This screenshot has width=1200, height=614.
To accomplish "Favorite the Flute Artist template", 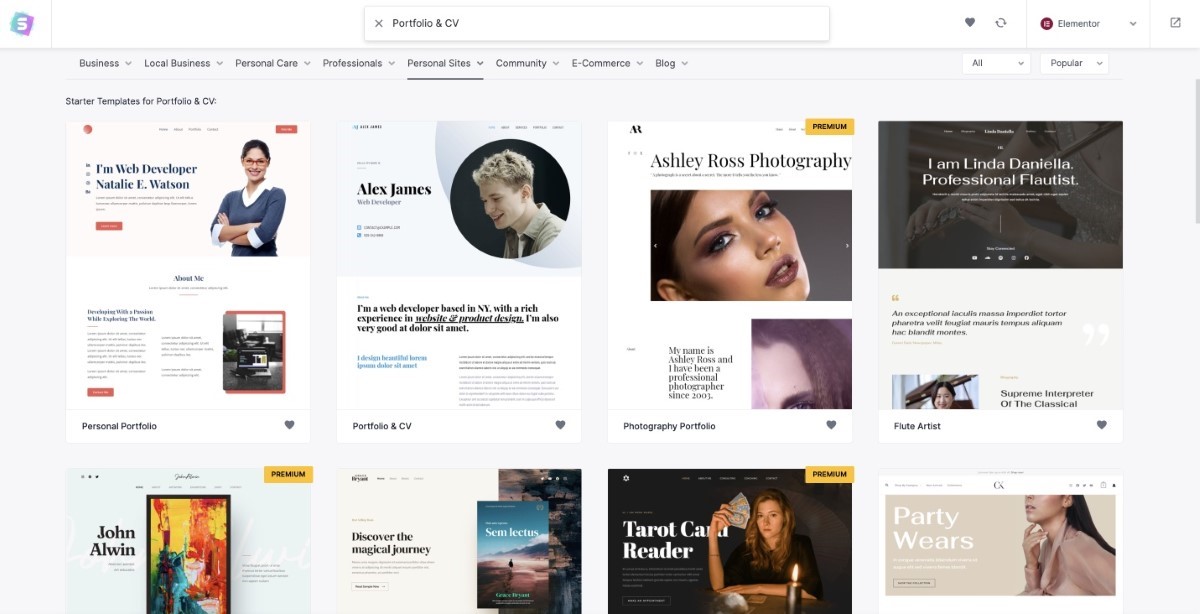I will [1102, 425].
